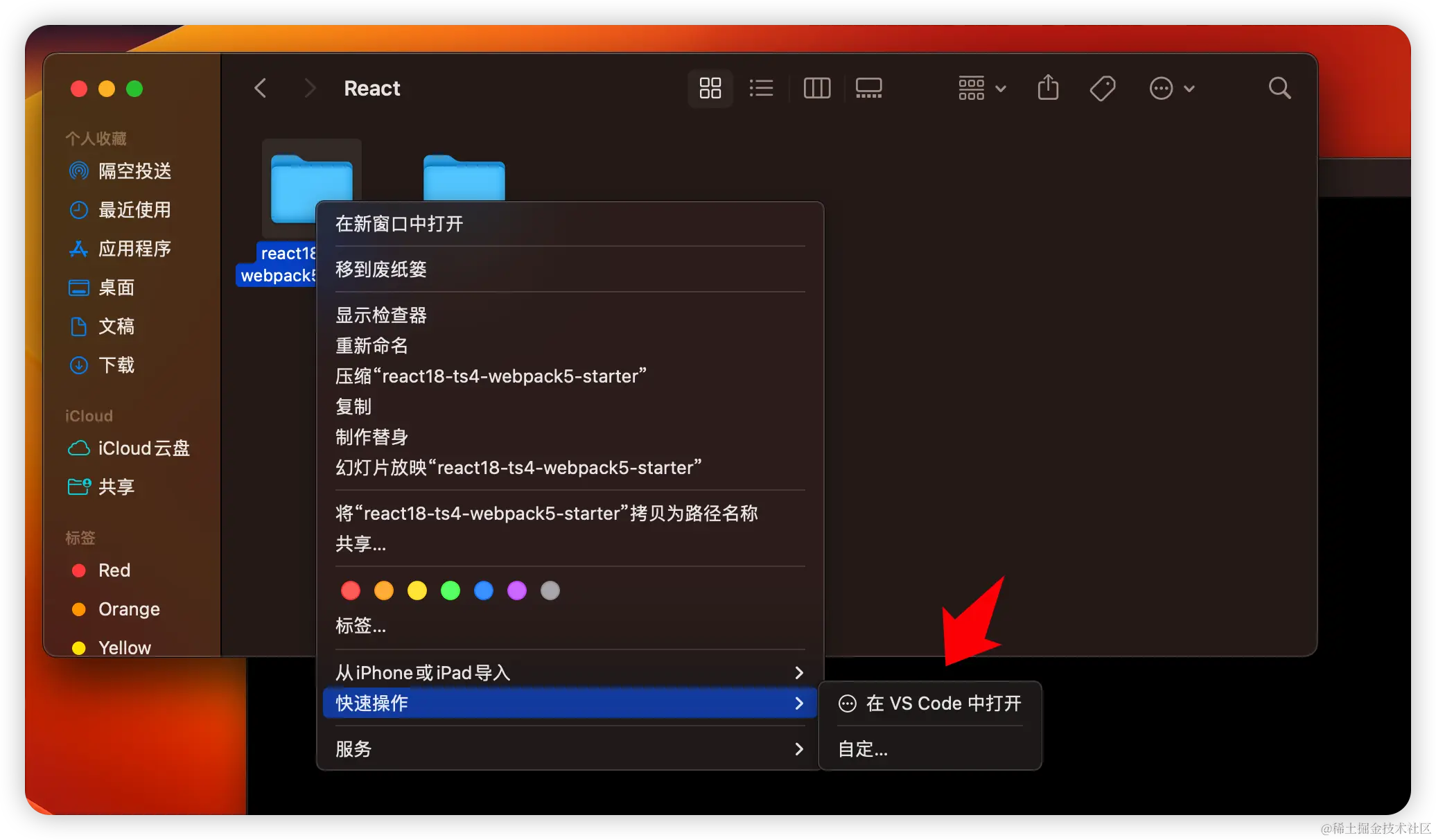Switch to icon grid view
The image size is (1436, 840).
(710, 88)
